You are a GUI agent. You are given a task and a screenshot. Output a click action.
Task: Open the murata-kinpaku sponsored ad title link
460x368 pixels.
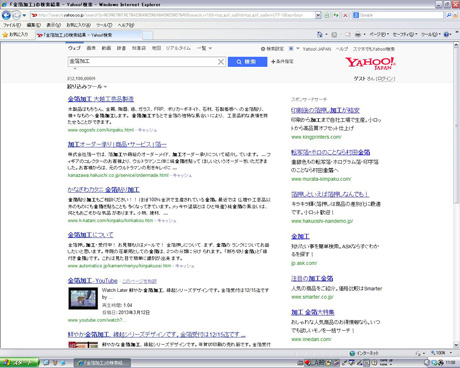point(331,152)
